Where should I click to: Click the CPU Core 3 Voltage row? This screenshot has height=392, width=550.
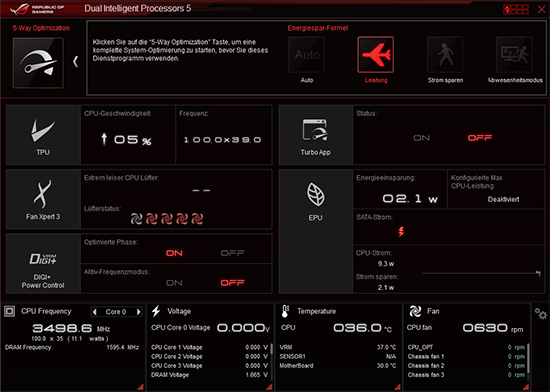point(209,366)
